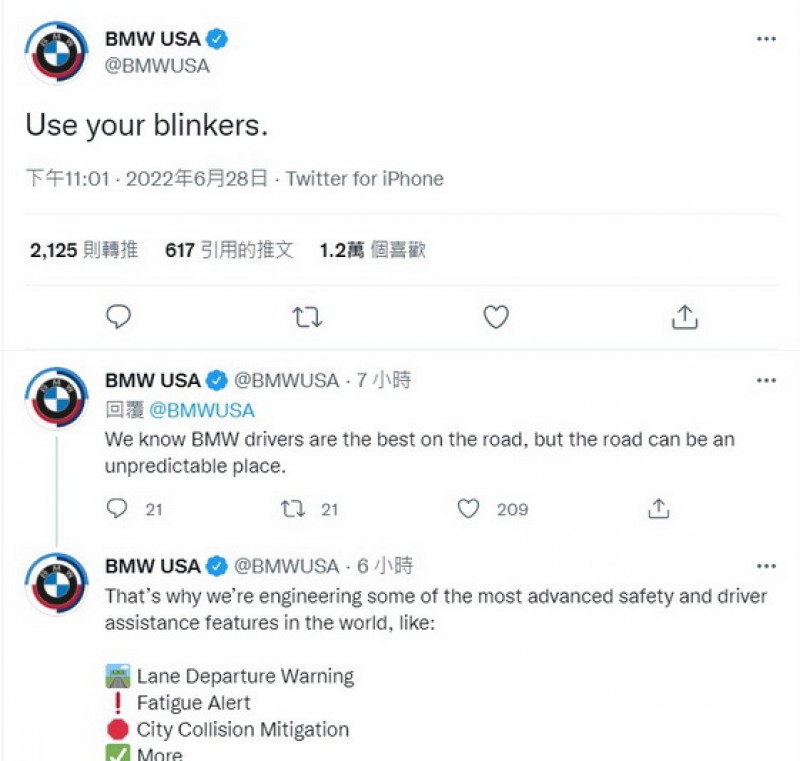View the 1.2萬 likes list
This screenshot has width=800, height=761.
tap(372, 250)
